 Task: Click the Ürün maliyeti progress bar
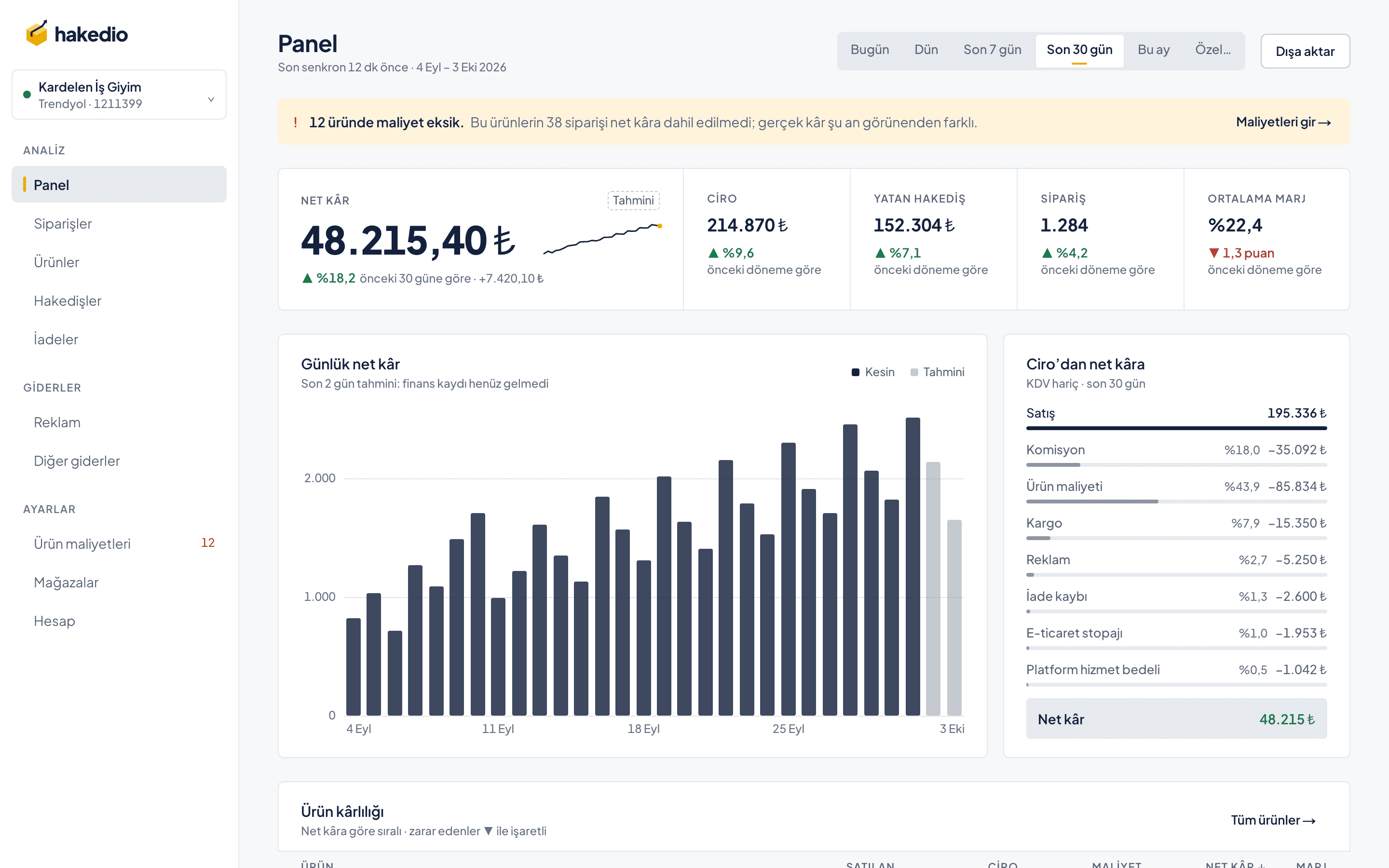coord(1176,501)
